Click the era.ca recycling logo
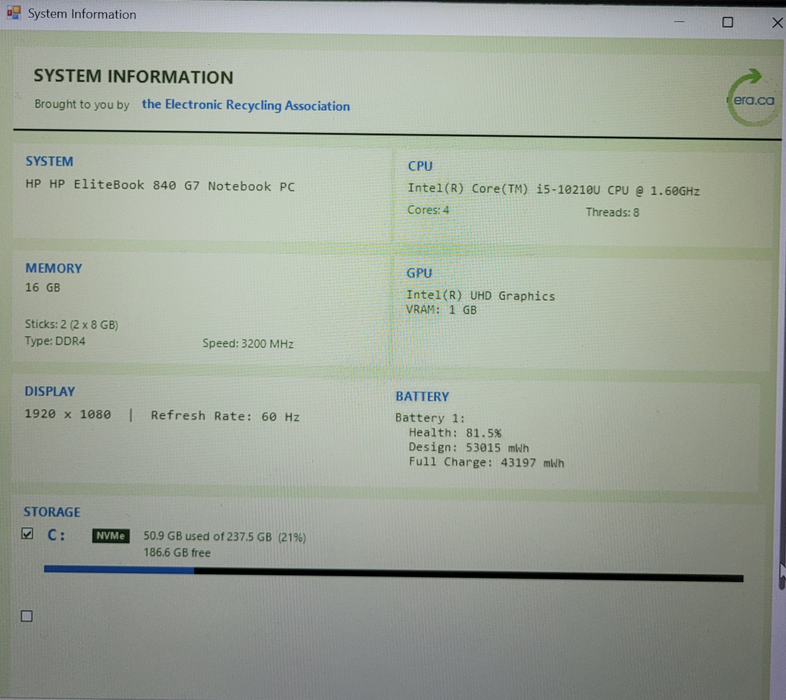 [x=752, y=97]
